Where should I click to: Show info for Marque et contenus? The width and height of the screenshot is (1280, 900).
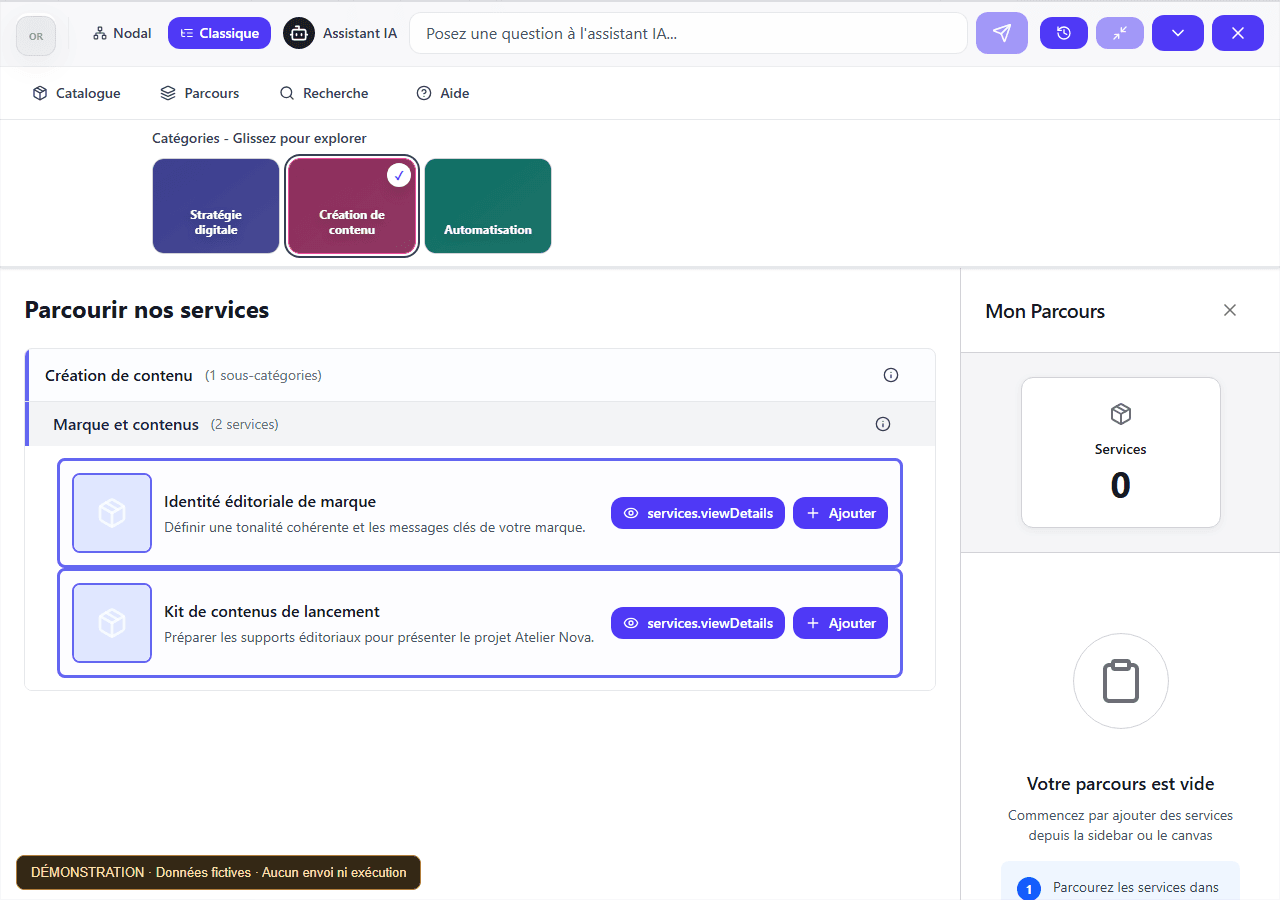tap(883, 424)
